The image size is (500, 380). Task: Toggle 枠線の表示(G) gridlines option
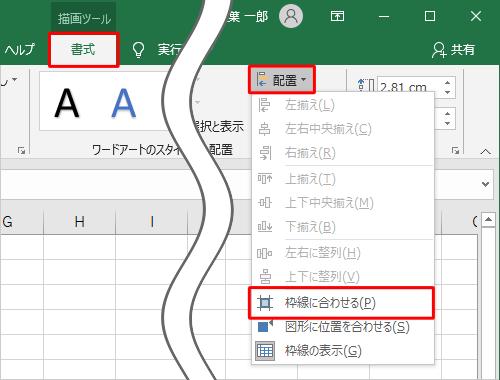[343, 351]
